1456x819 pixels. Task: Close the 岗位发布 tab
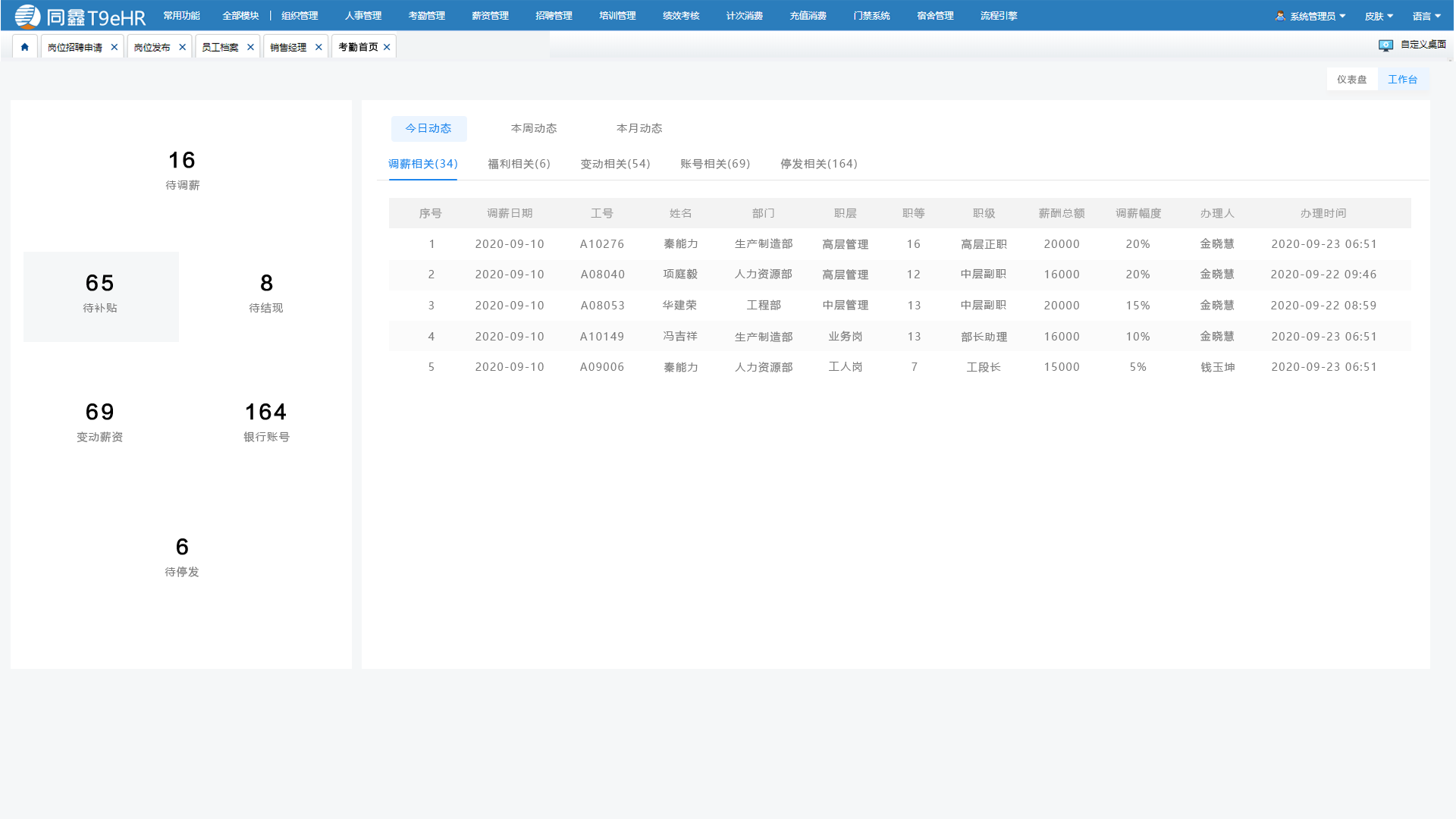182,47
